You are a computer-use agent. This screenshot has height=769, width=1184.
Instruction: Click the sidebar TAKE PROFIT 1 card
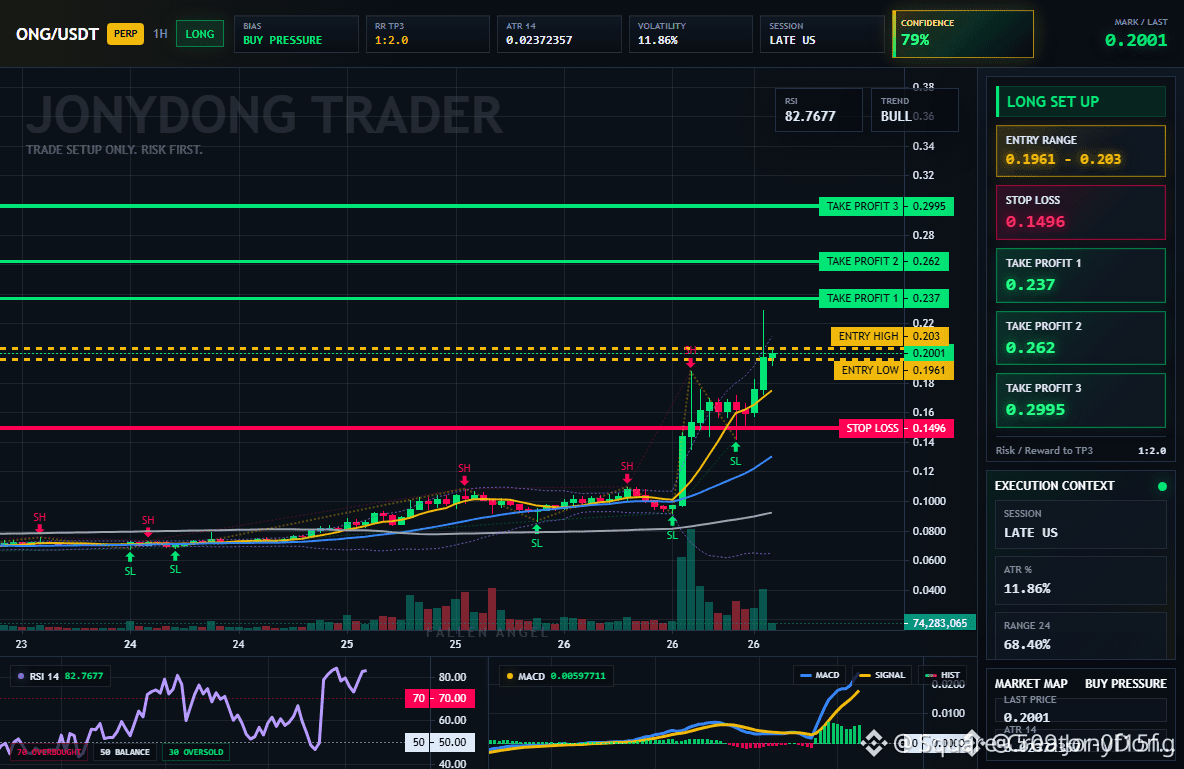[1081, 276]
